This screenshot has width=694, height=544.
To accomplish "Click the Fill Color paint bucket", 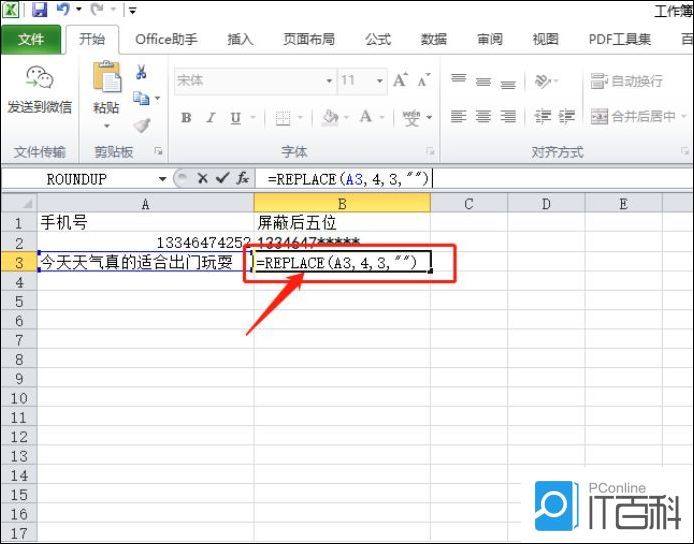I will click(x=330, y=118).
